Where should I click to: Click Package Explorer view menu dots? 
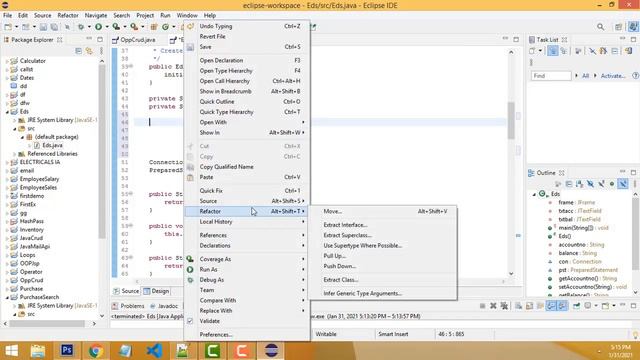pos(101,51)
